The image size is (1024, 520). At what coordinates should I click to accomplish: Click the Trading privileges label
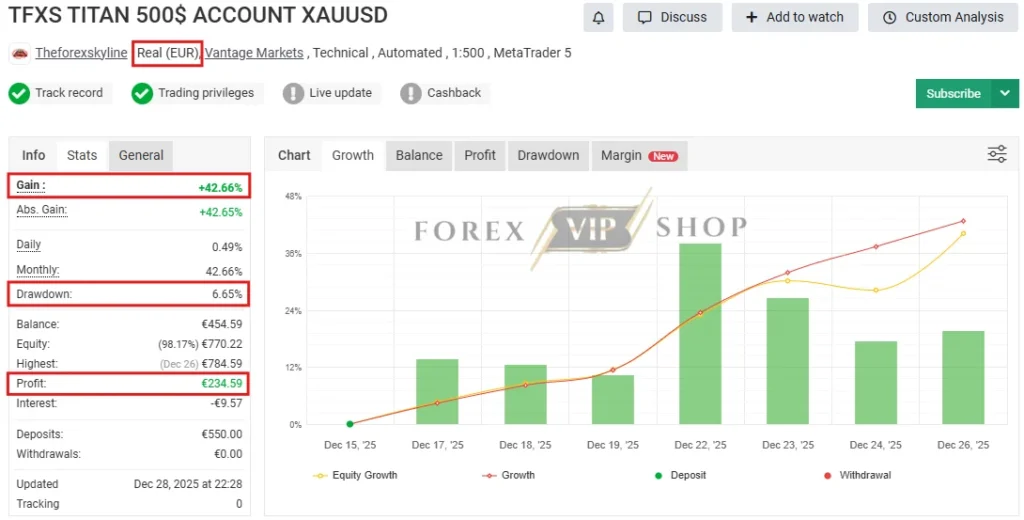pyautogui.click(x=206, y=93)
